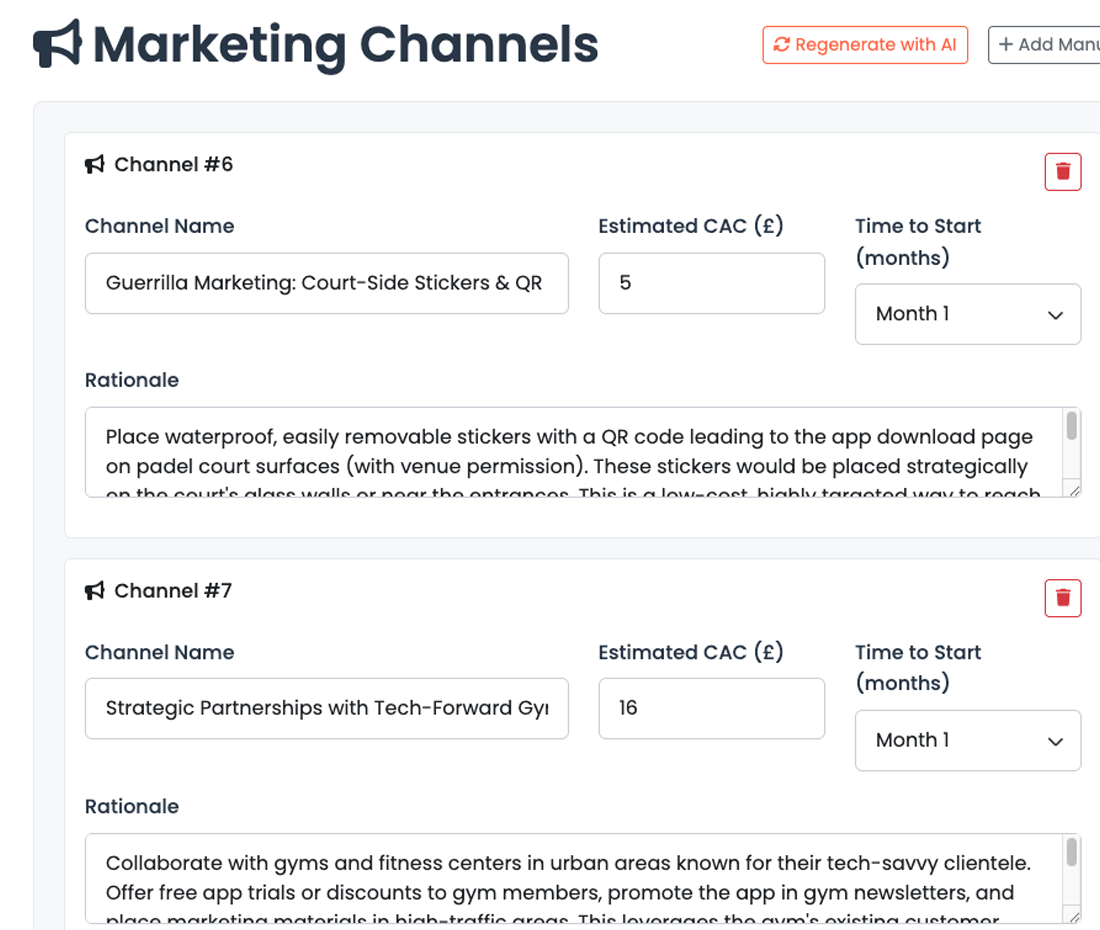The height and width of the screenshot is (930, 1100).
Task: Click the megaphone icon beside Channel #6
Action: 94,164
